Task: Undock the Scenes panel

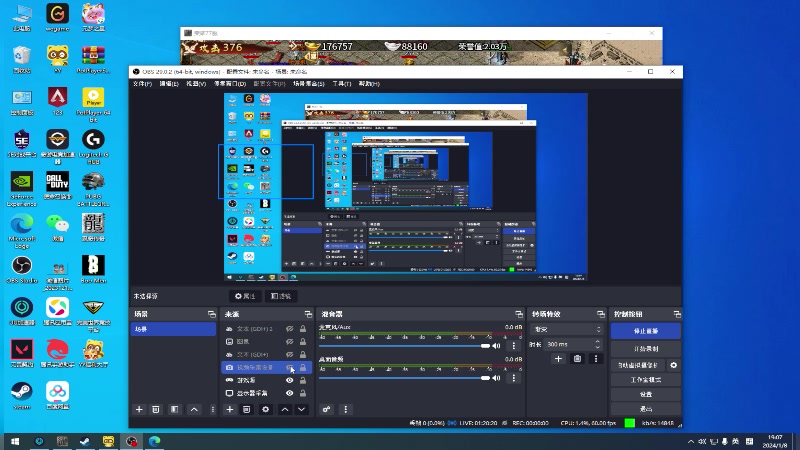Action: 212,314
